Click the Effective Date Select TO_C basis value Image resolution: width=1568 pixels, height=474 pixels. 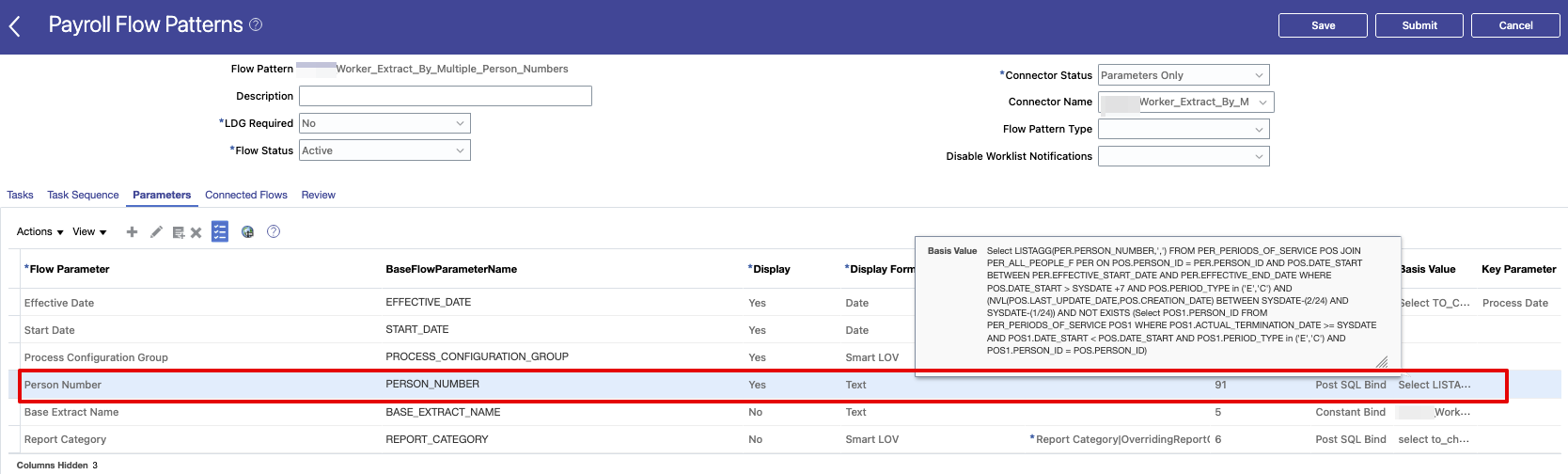click(x=1435, y=303)
